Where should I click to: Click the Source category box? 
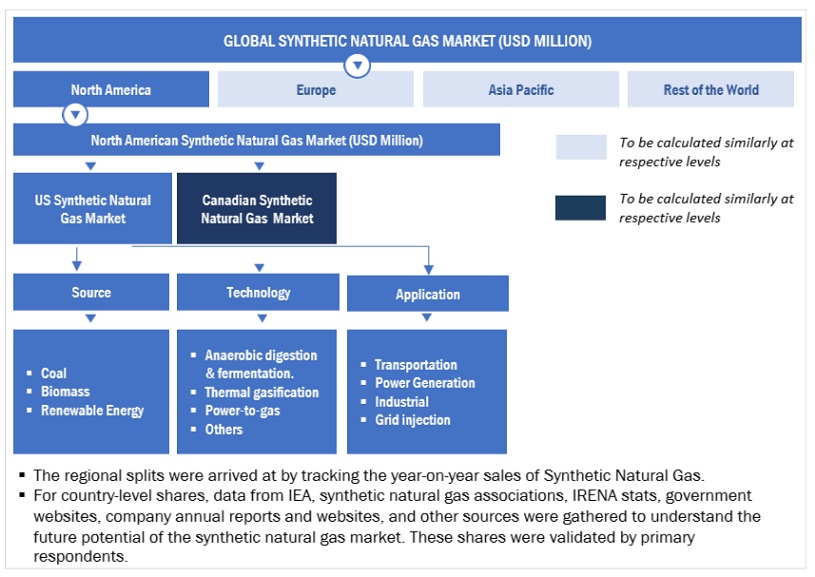[91, 293]
